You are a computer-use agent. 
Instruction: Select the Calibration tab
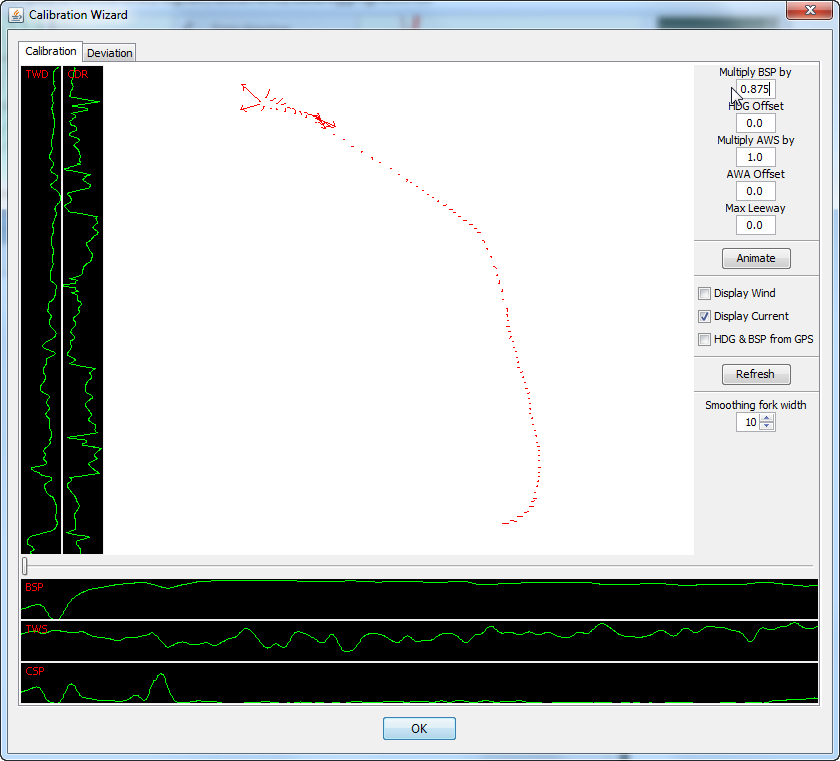point(50,51)
